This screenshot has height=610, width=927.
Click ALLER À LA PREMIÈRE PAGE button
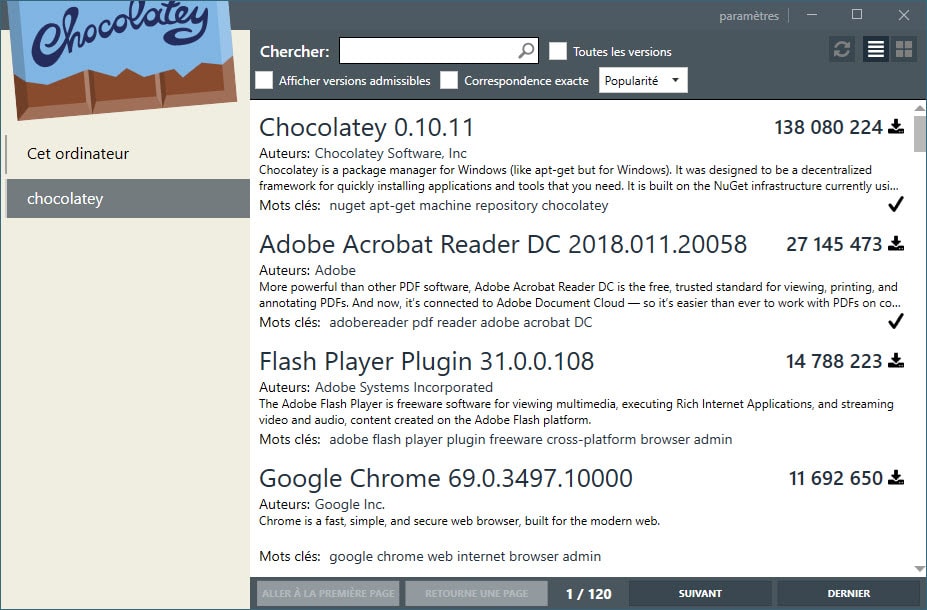[328, 593]
